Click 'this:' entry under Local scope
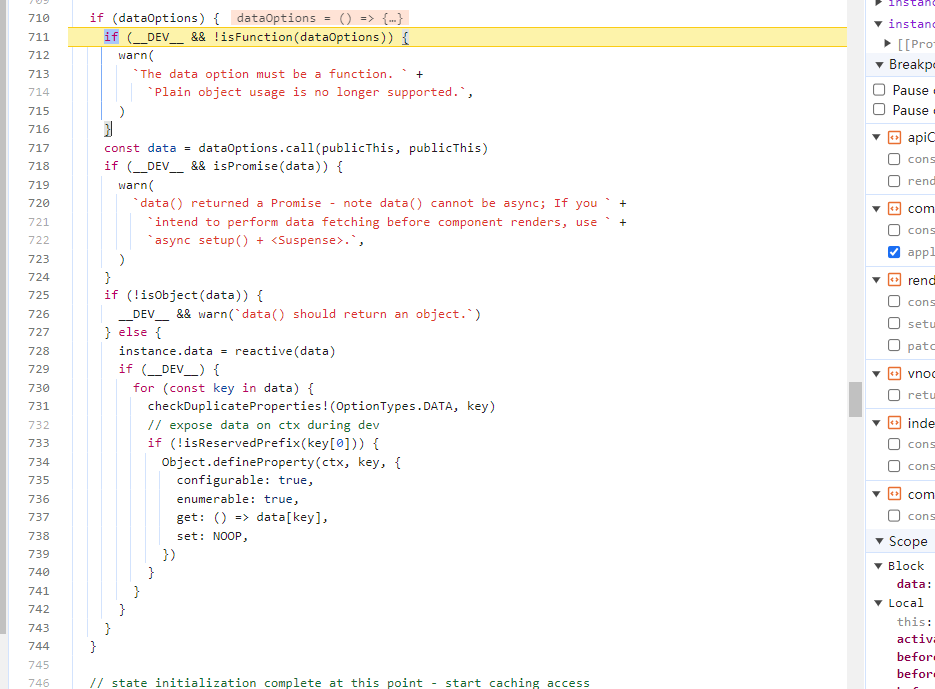Screen dimensions: 935x689 point(914,622)
